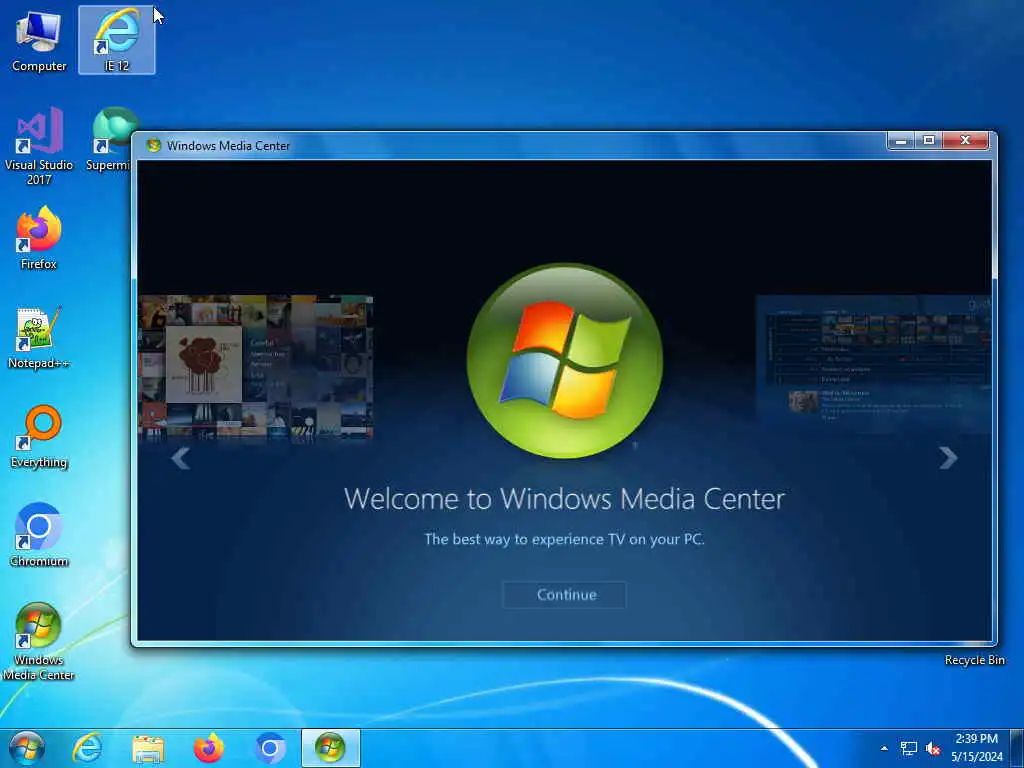Click the green Windows Media Center orb logo
The image size is (1024, 768).
coord(565,360)
